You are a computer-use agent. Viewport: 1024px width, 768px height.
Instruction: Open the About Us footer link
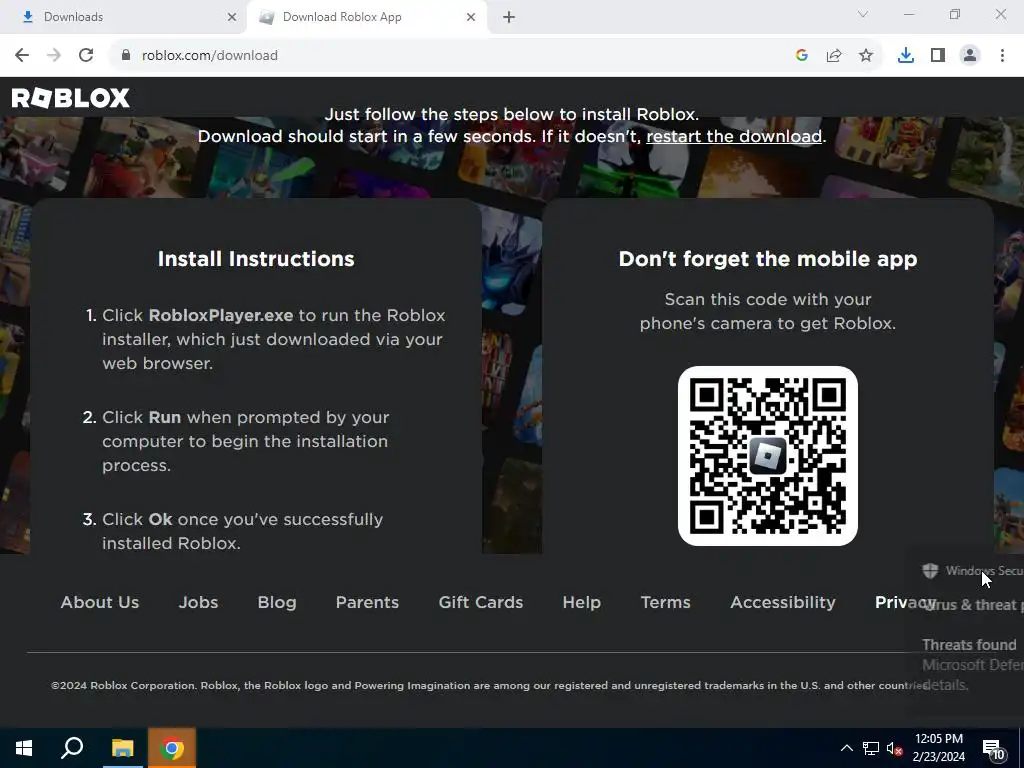coord(100,602)
